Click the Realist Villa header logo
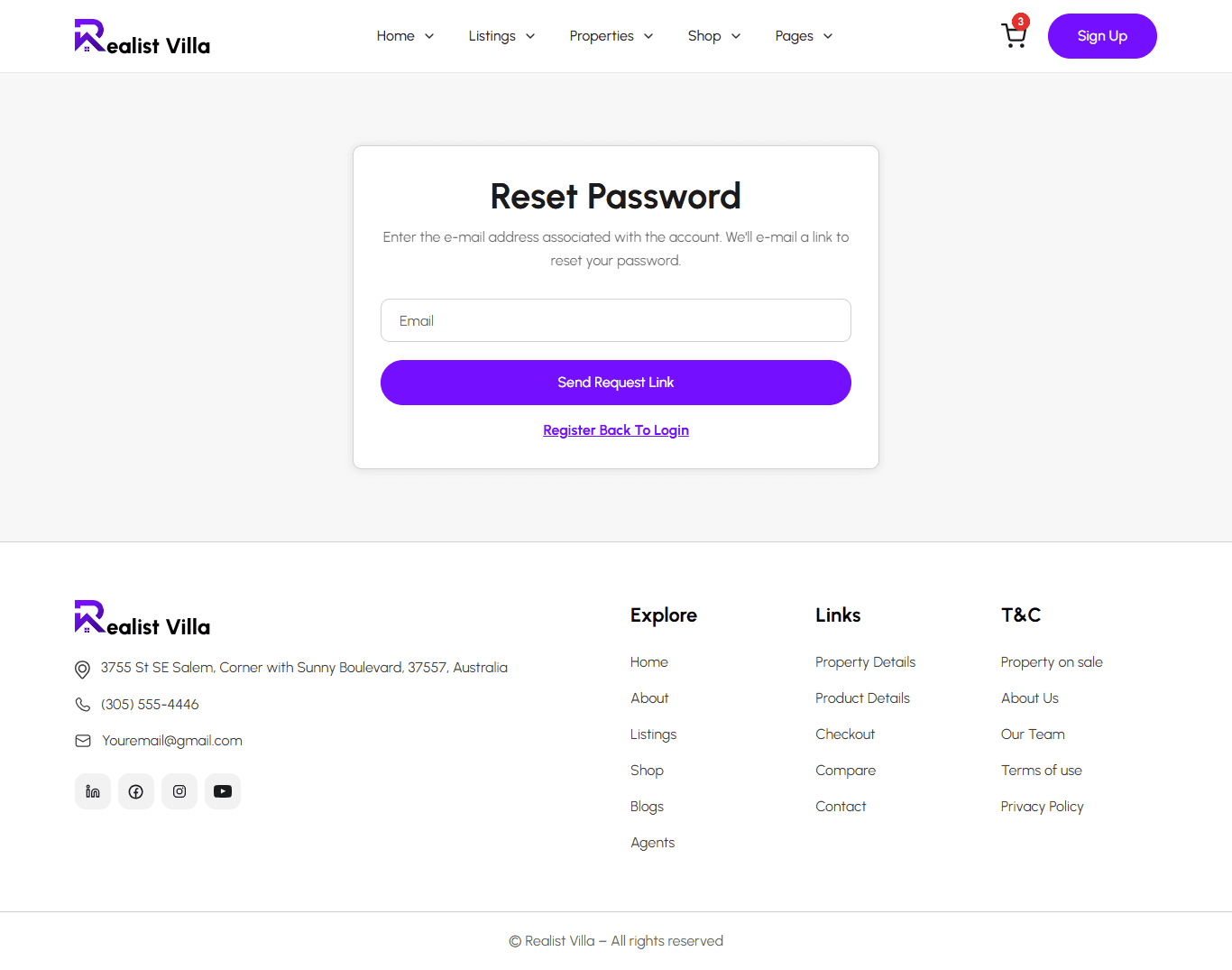Viewport: 1232px width, 970px height. [x=143, y=37]
